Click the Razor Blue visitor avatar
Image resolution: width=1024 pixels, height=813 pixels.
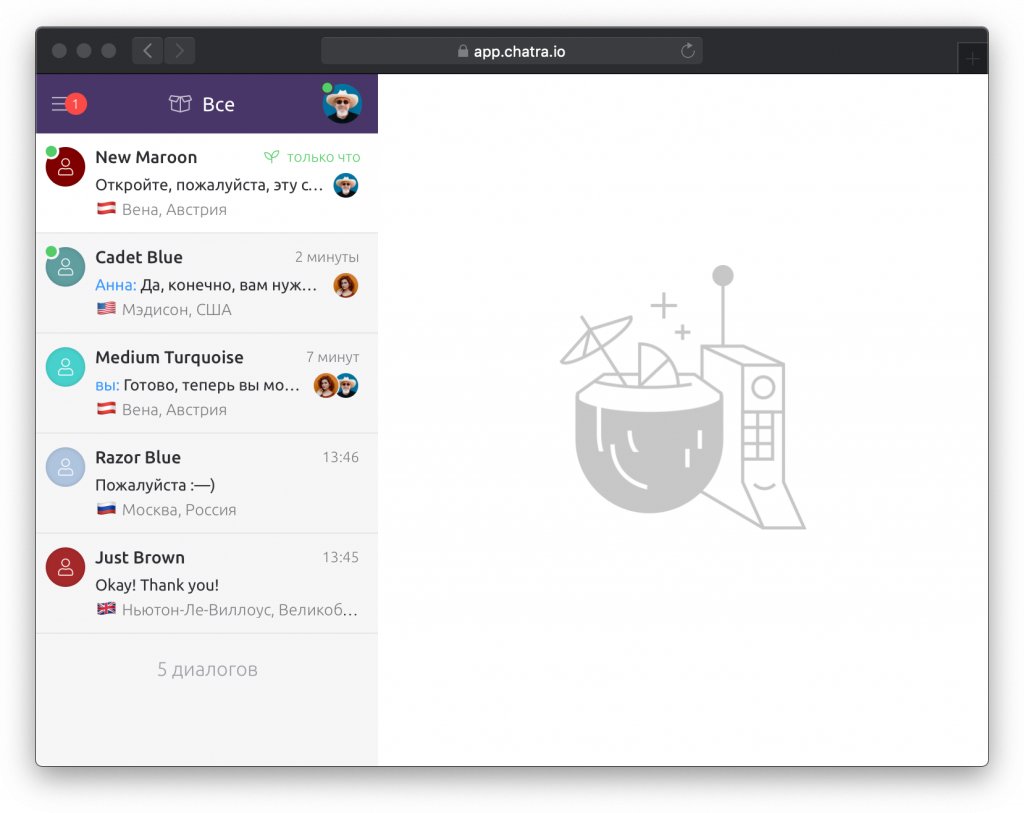pos(65,467)
